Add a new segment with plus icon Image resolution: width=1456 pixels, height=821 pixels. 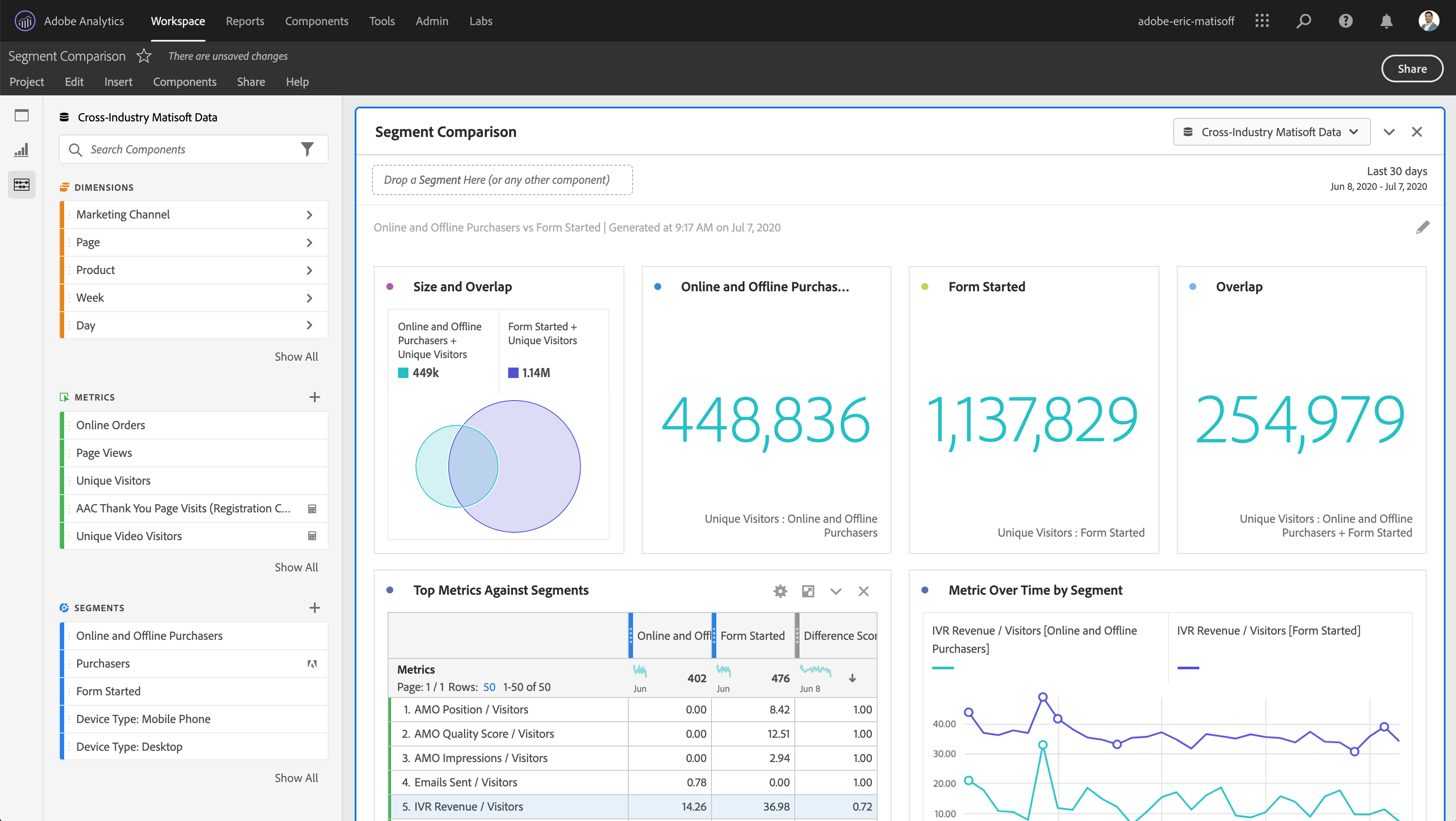[315, 607]
